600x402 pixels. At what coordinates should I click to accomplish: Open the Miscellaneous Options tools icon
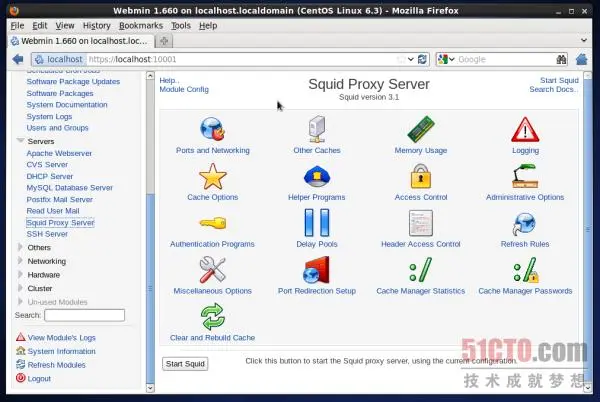click(213, 270)
